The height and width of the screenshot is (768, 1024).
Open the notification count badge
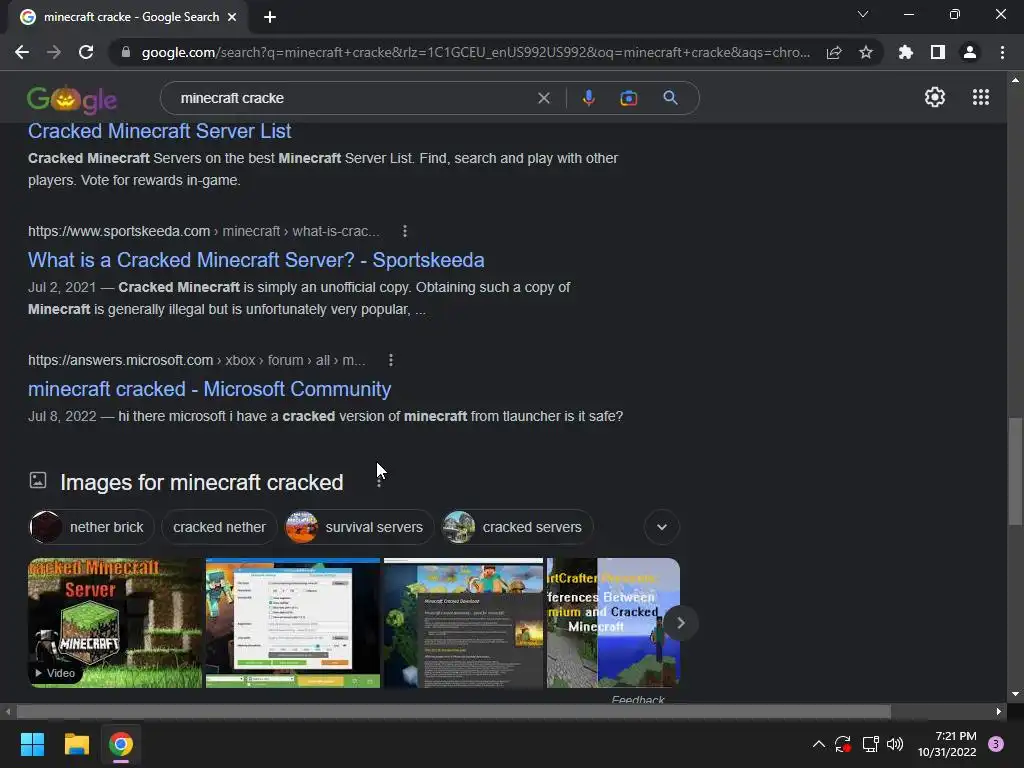(x=996, y=744)
